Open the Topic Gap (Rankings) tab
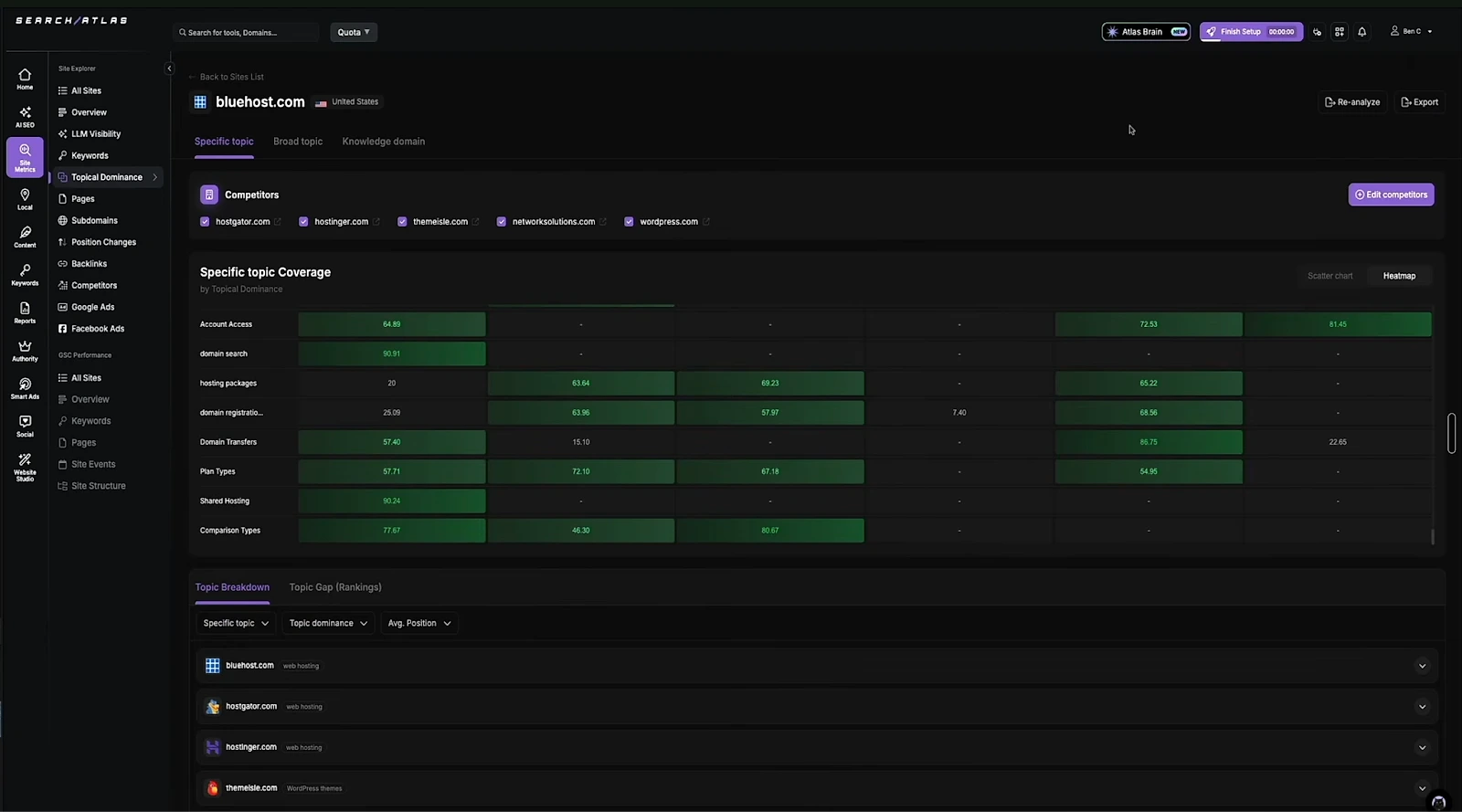Image resolution: width=1462 pixels, height=812 pixels. click(x=335, y=587)
